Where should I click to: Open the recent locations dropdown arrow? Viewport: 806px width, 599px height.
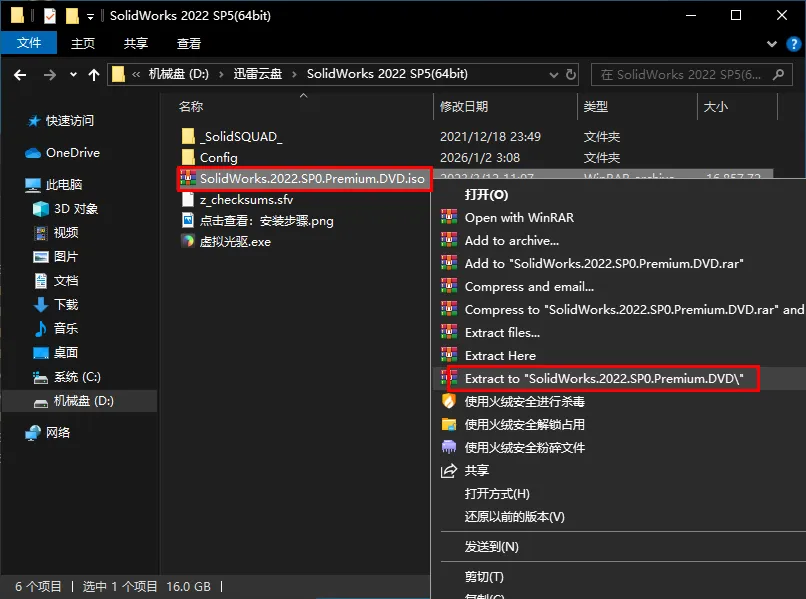[74, 75]
